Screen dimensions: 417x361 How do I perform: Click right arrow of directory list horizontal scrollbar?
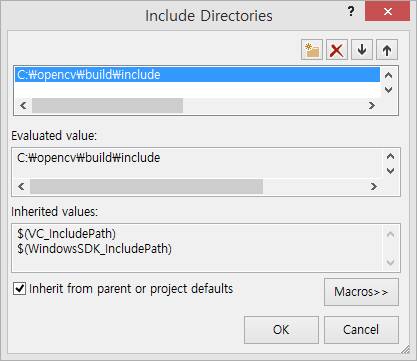coord(372,106)
